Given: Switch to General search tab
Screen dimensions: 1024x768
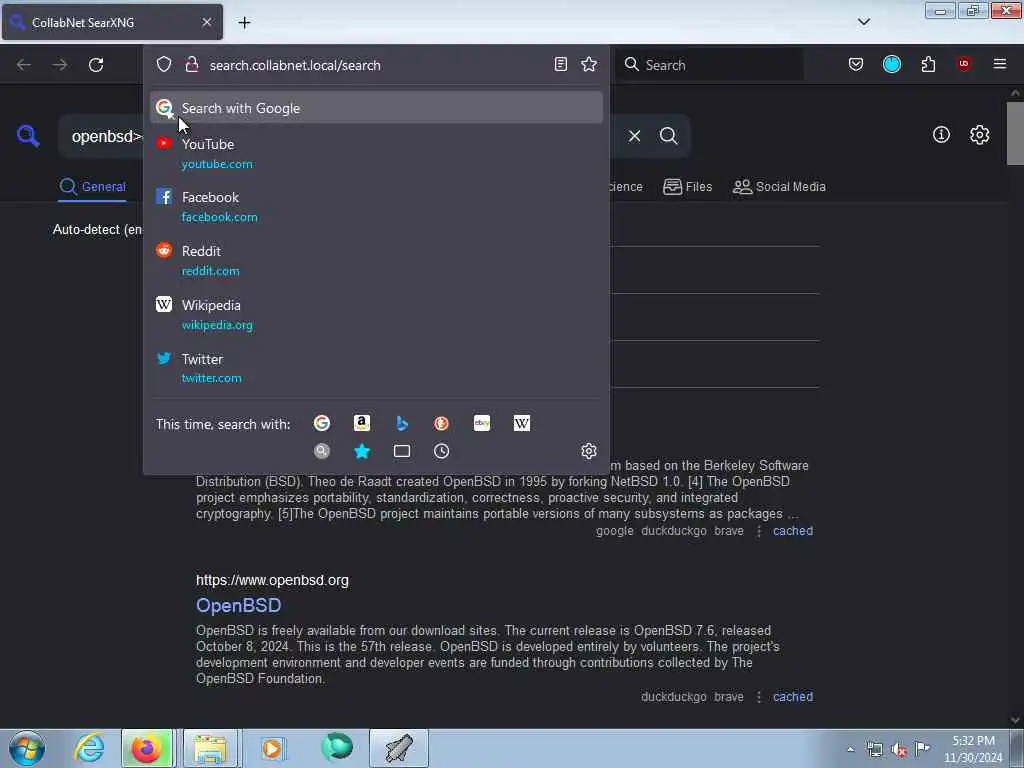Looking at the screenshot, I should tap(92, 187).
